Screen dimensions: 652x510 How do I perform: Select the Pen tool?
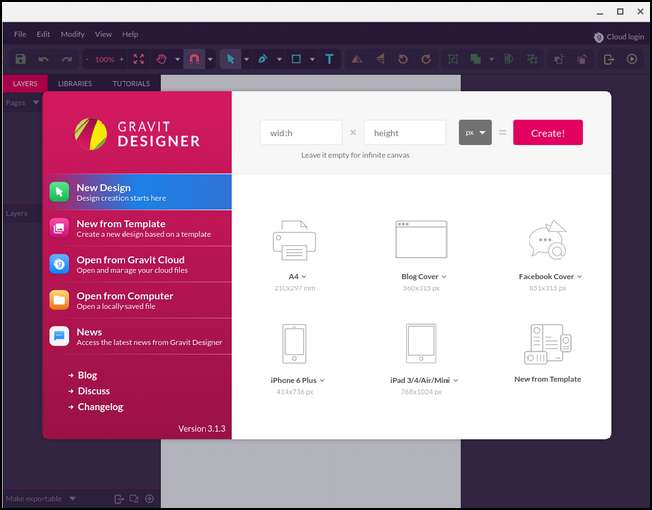click(263, 59)
